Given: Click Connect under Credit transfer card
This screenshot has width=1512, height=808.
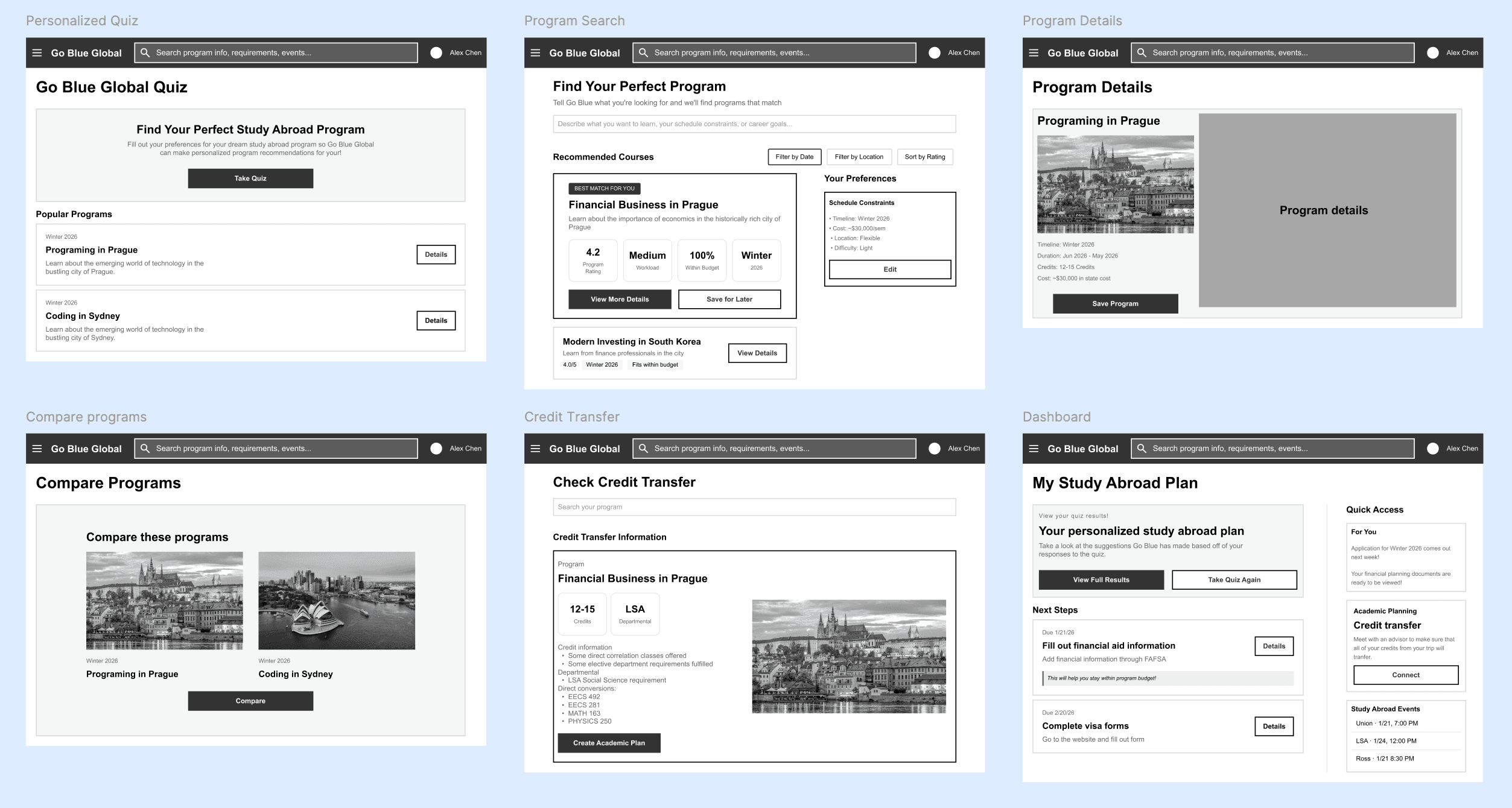Looking at the screenshot, I should pos(1405,675).
